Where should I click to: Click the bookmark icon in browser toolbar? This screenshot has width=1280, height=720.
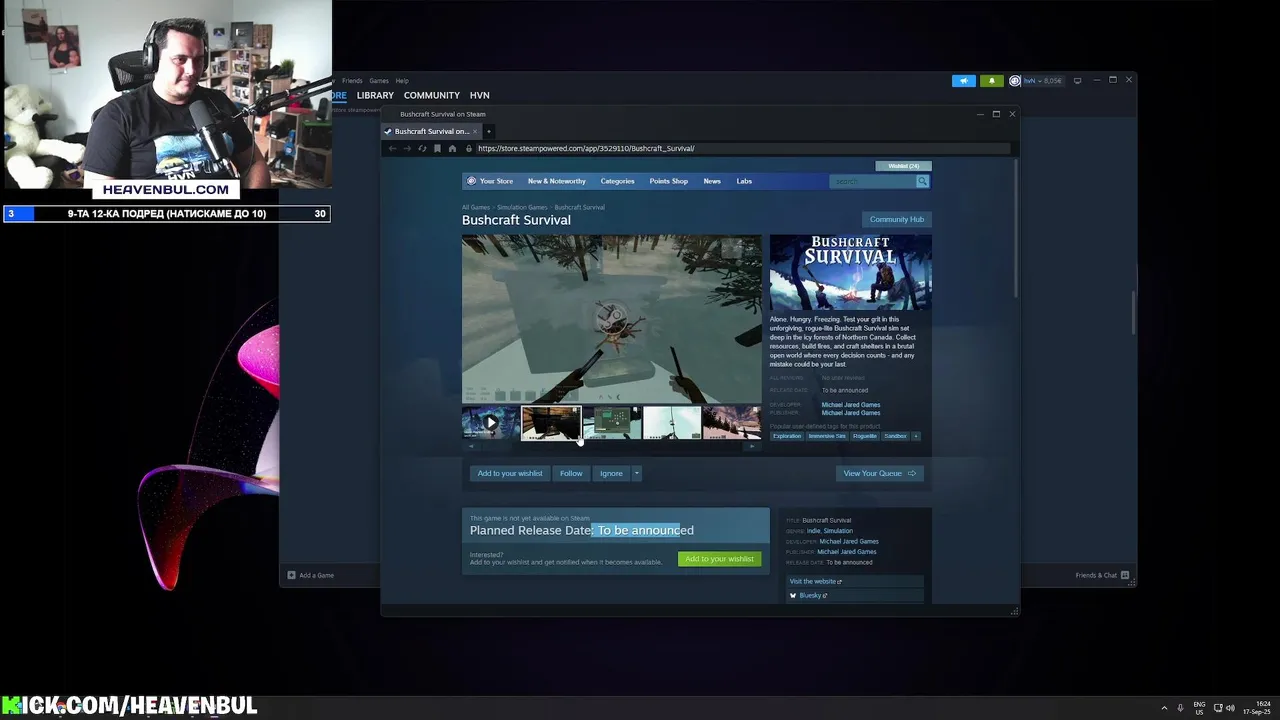tap(437, 148)
